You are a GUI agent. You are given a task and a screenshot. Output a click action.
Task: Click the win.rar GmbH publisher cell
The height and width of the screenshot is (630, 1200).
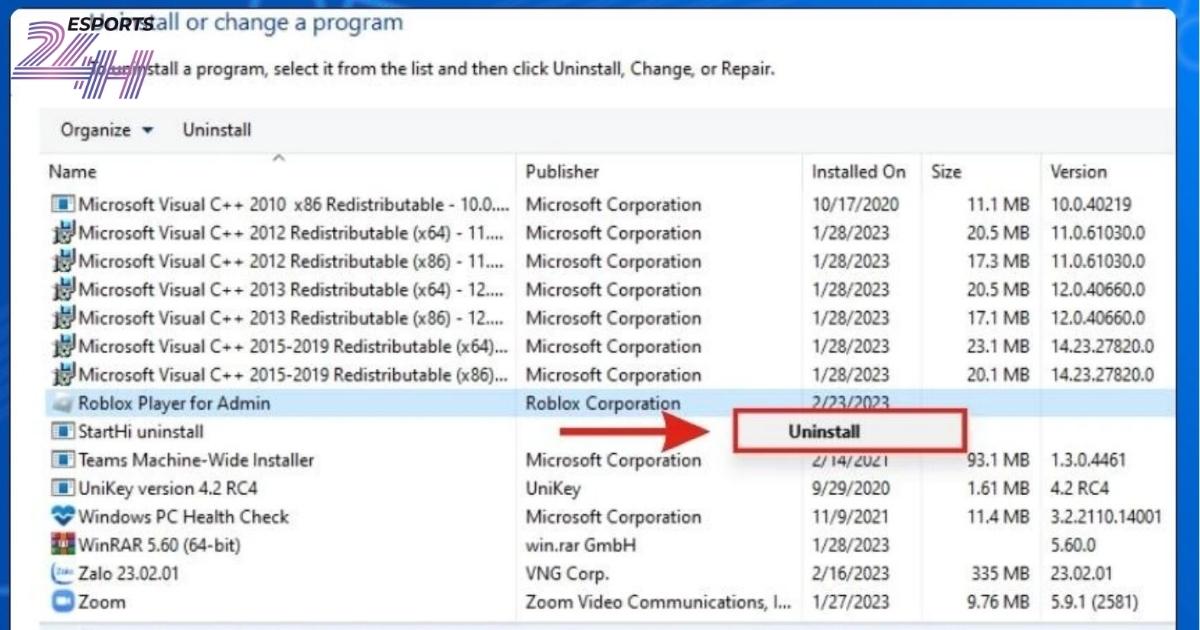point(581,545)
